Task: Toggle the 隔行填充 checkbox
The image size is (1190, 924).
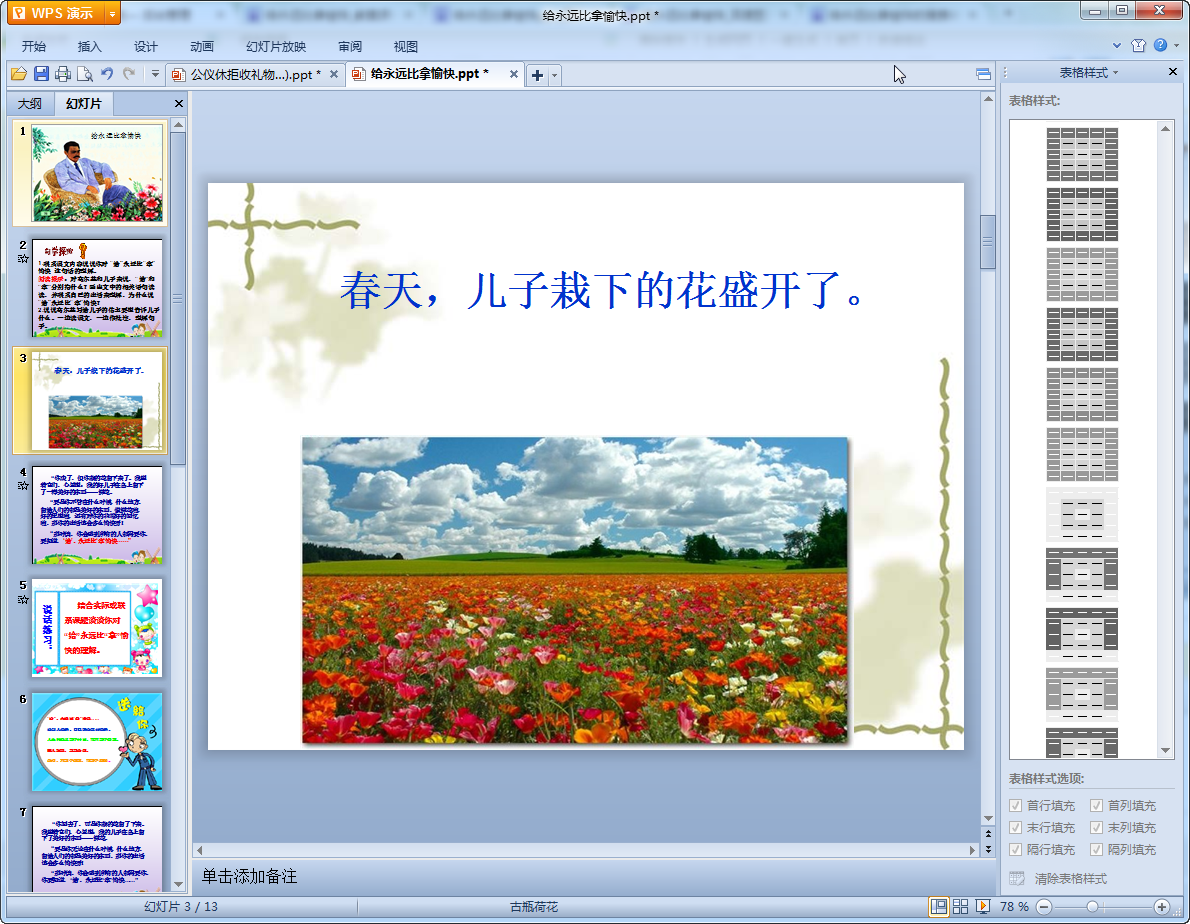Action: coord(1016,849)
